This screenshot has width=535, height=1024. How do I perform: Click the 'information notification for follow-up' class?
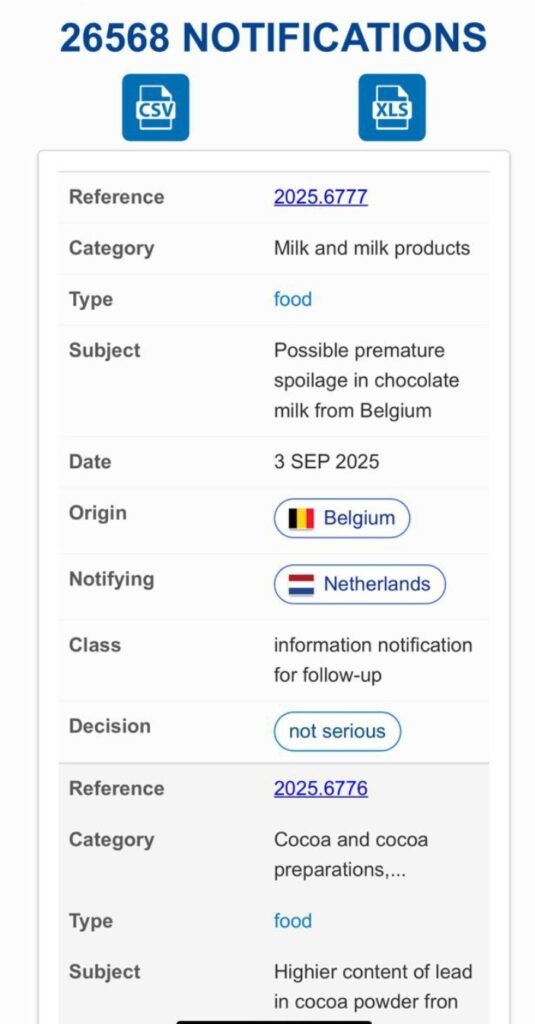(373, 660)
